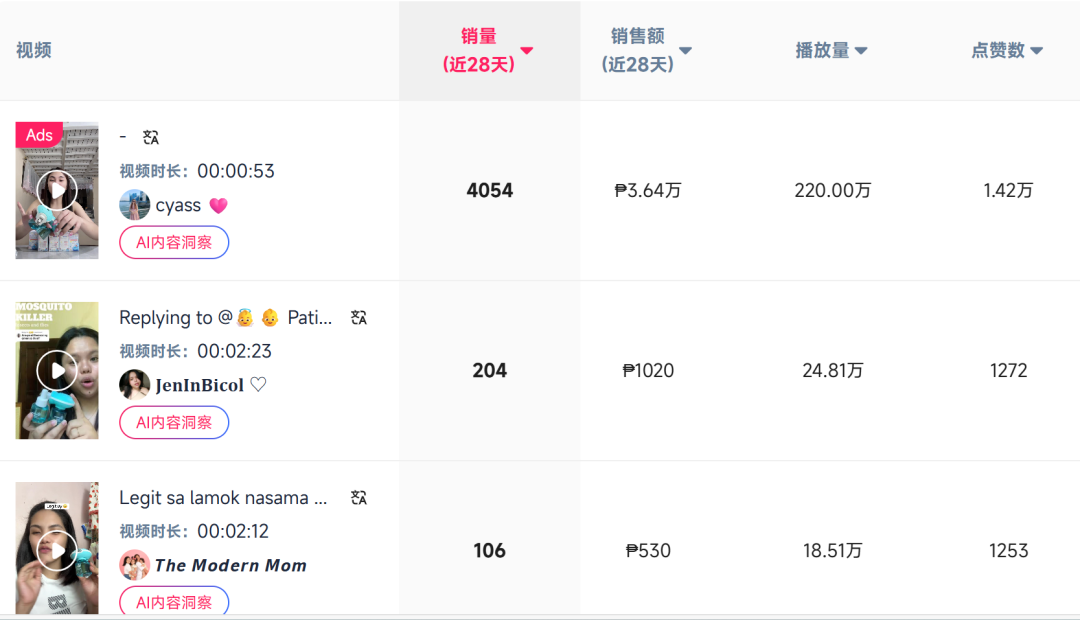The height and width of the screenshot is (620, 1080).
Task: Click the Ads badge on first thumbnail
Action: 39,135
